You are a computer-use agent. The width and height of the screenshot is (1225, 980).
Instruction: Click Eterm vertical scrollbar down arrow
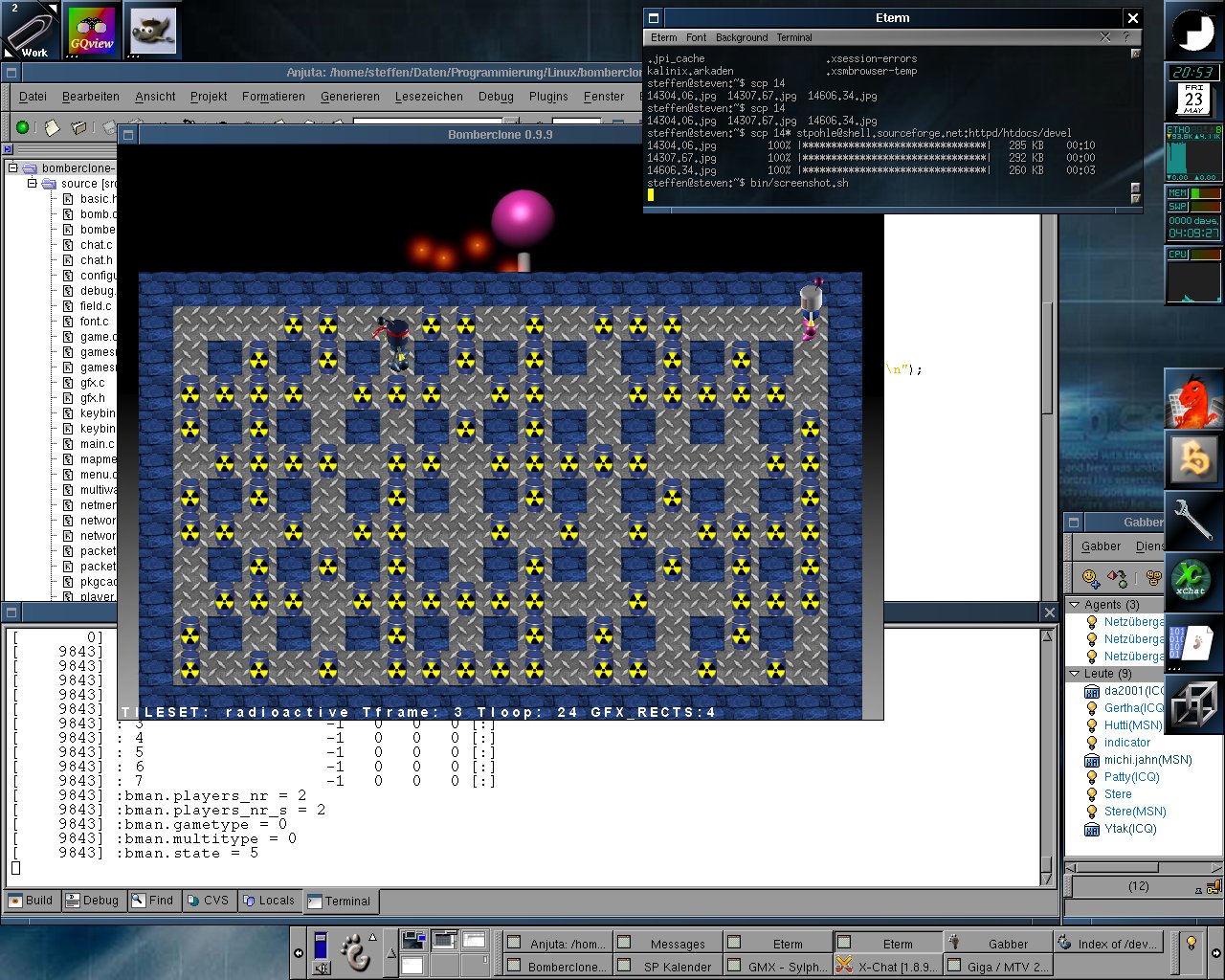(x=1136, y=199)
